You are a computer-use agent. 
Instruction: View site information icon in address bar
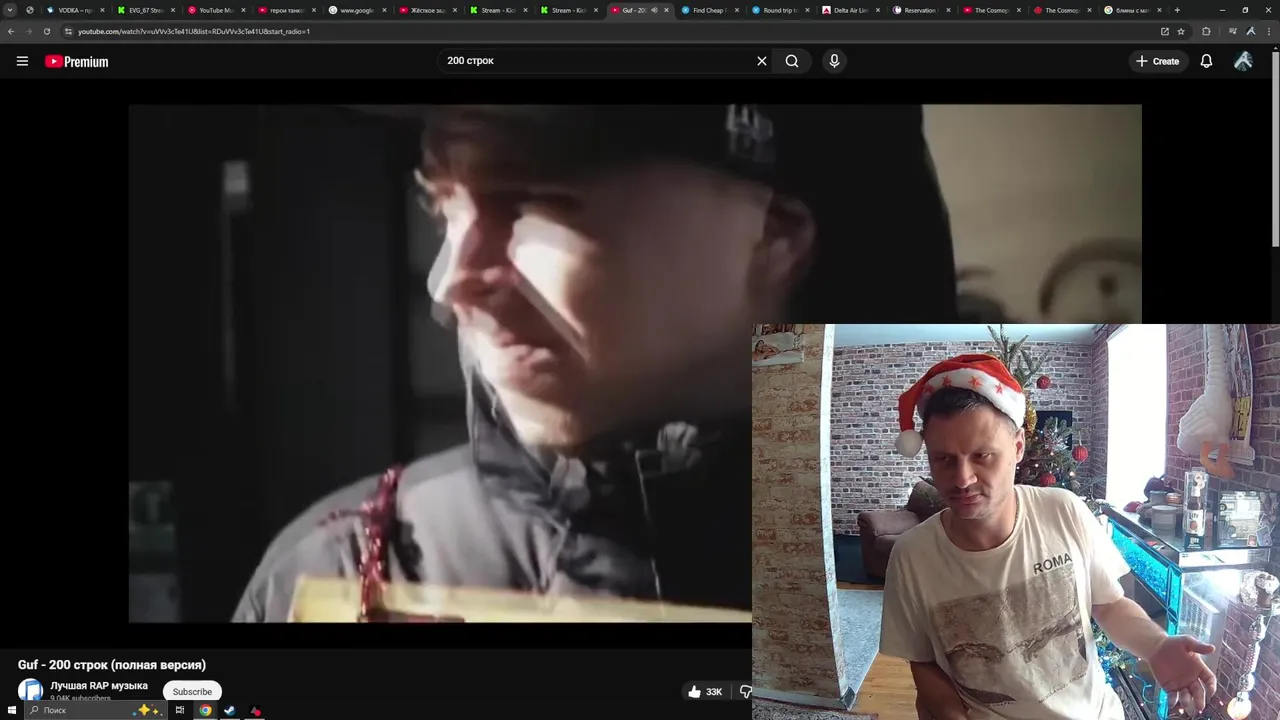pyautogui.click(x=68, y=31)
